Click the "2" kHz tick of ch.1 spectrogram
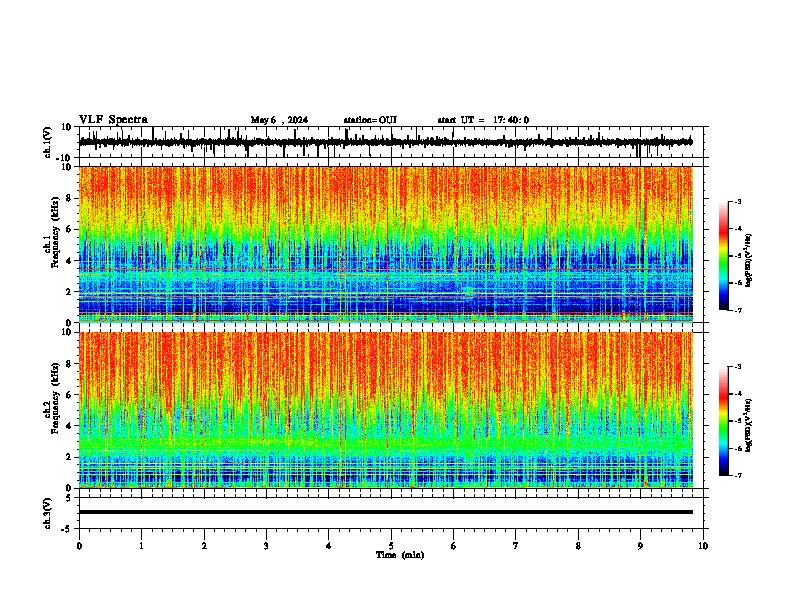Image resolution: width=792 pixels, height=612 pixels. point(69,291)
